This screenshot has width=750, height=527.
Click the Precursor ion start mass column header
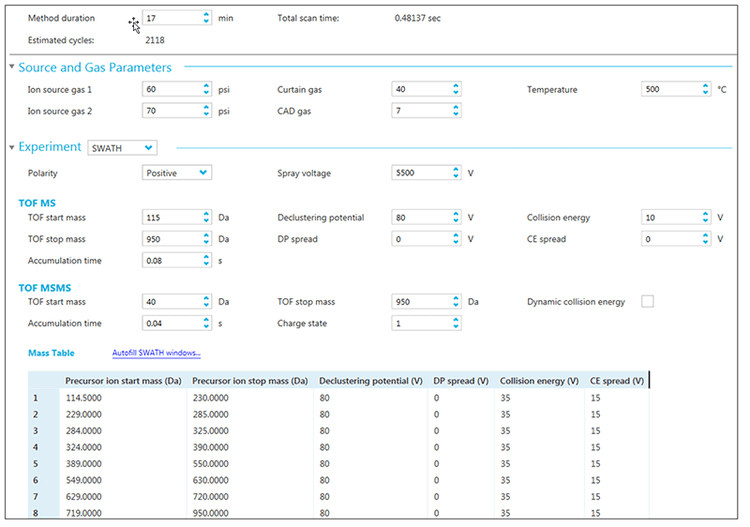124,380
